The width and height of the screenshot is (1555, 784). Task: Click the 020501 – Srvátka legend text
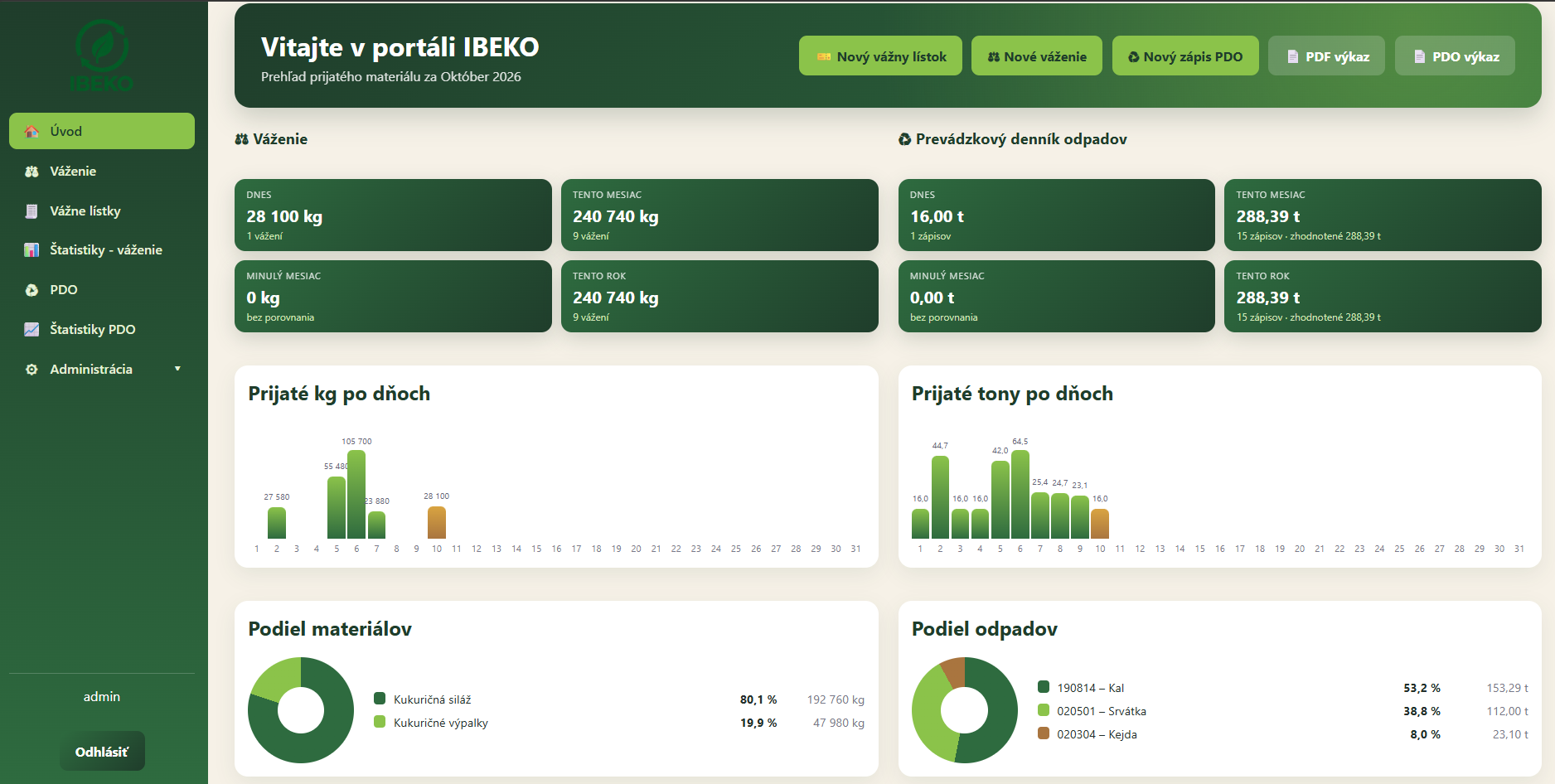pos(1102,711)
